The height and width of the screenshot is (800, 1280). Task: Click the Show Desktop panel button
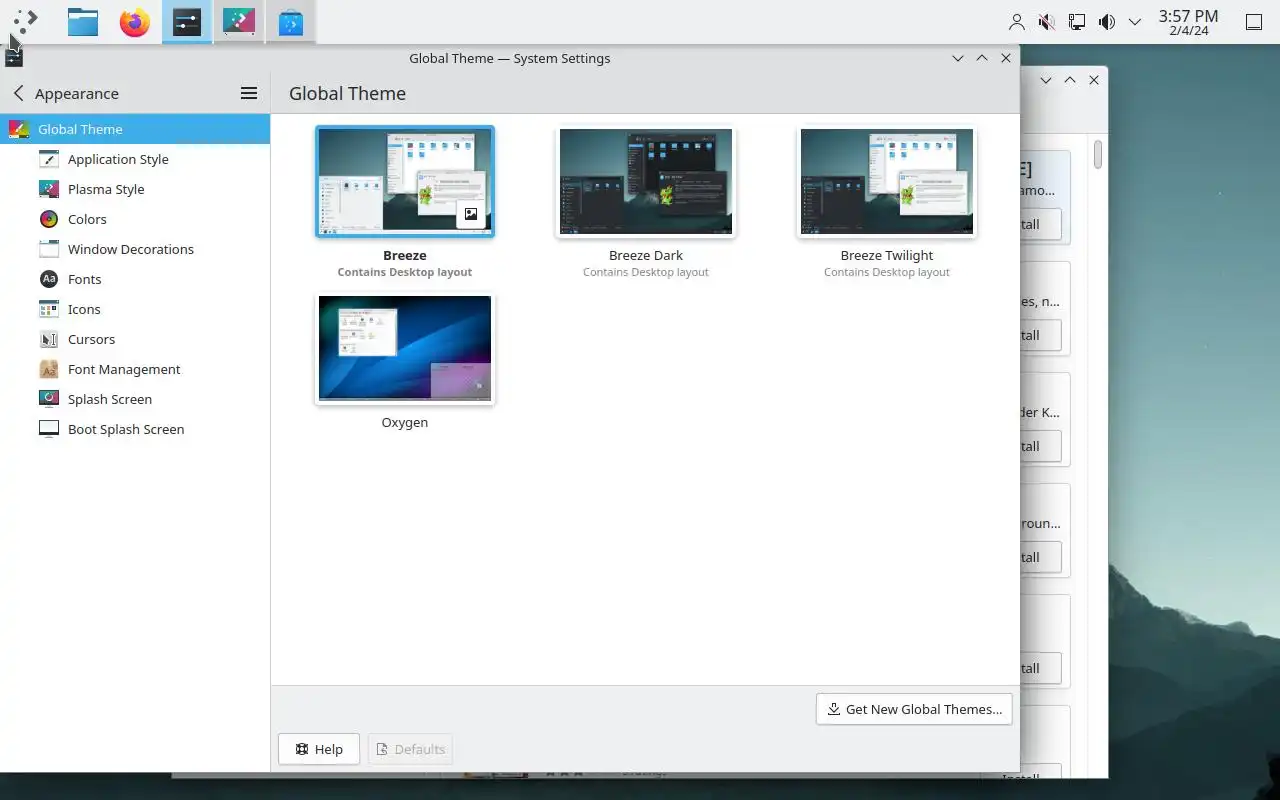(1254, 21)
